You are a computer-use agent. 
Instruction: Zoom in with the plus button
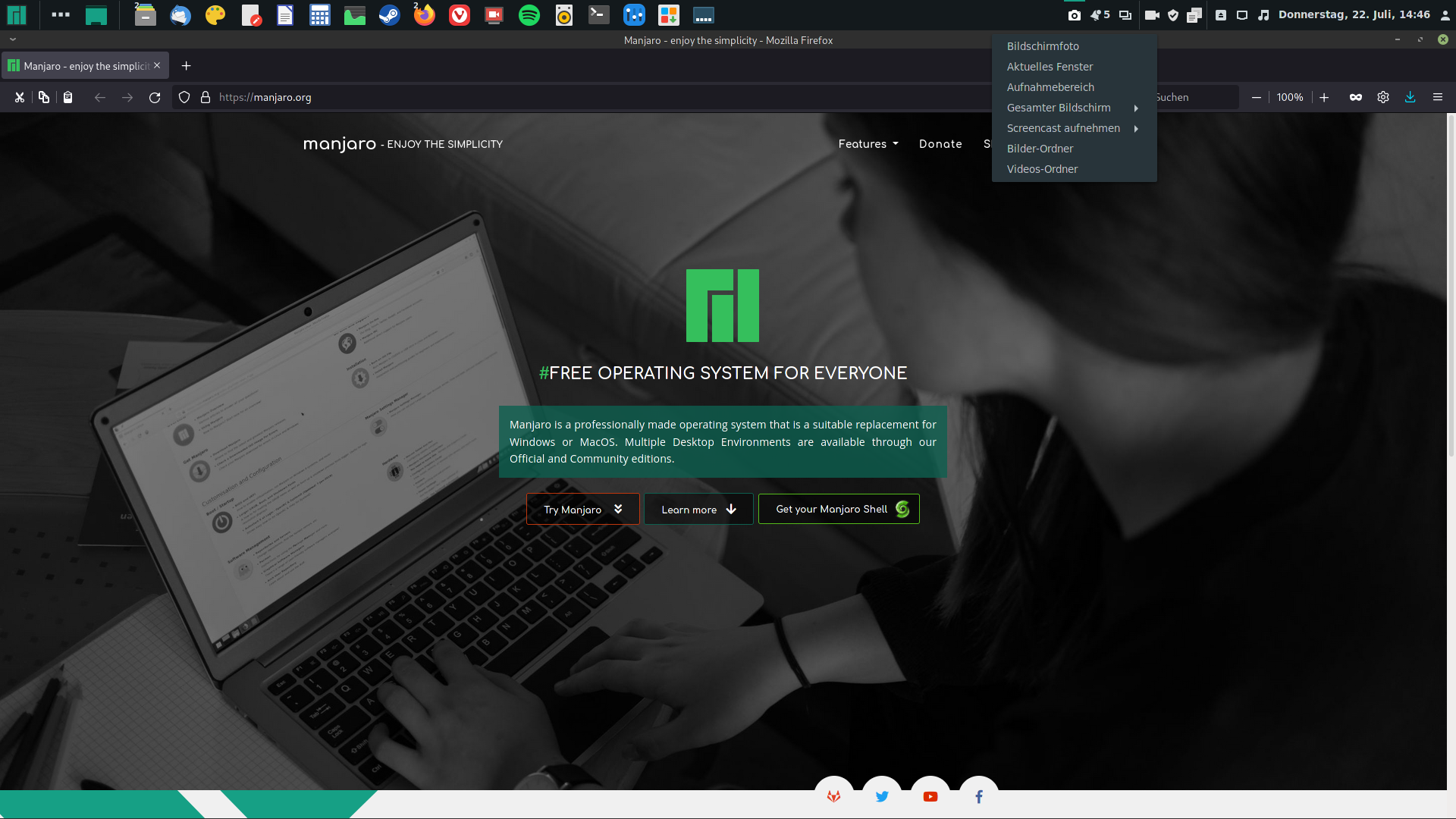tap(1324, 97)
